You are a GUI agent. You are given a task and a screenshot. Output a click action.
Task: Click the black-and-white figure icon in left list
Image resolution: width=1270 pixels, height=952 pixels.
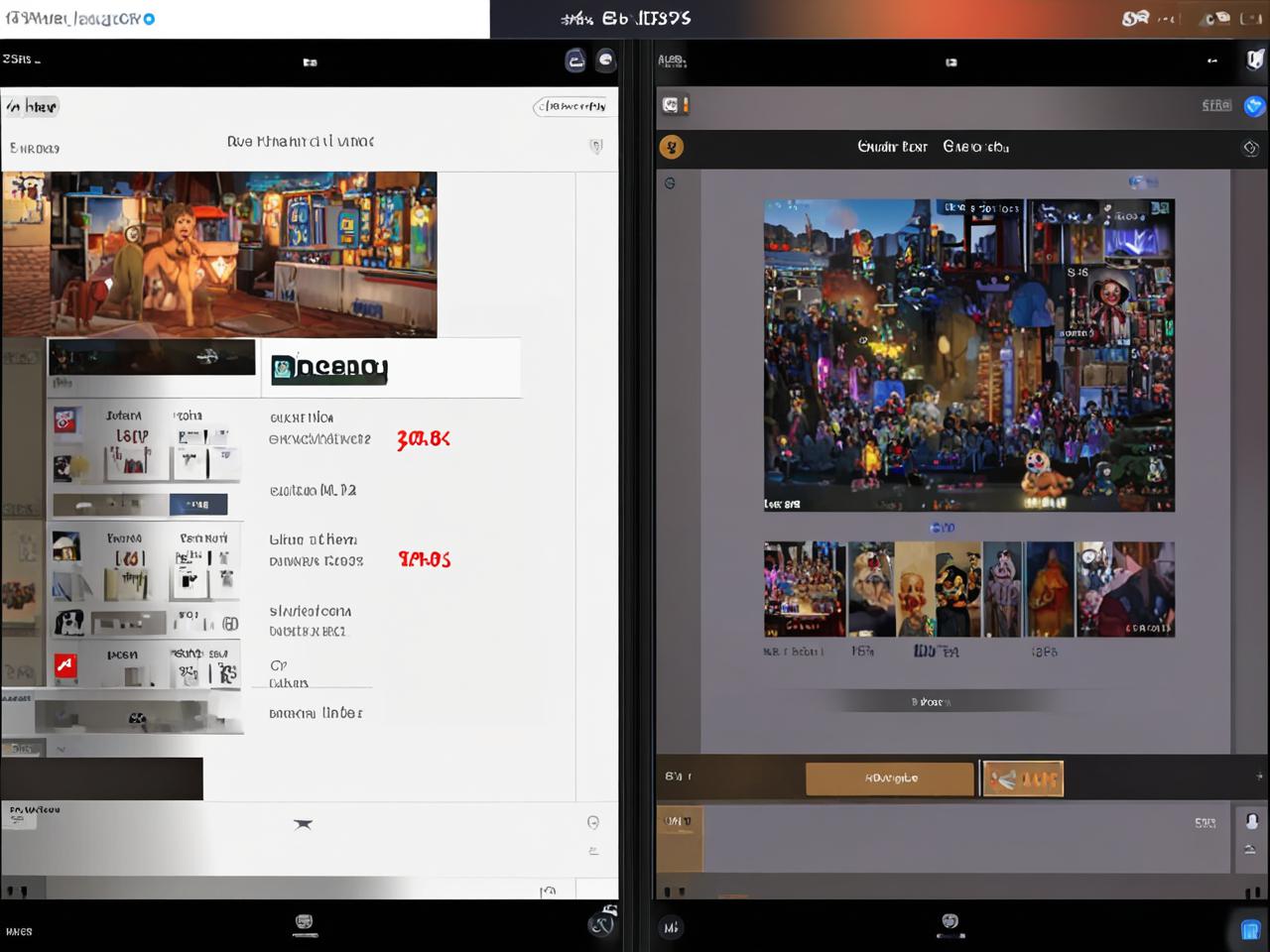click(68, 623)
